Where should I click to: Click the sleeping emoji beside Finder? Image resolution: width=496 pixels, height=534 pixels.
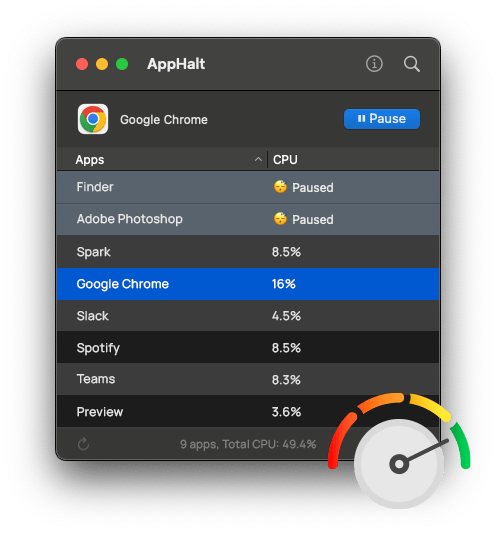pos(280,187)
